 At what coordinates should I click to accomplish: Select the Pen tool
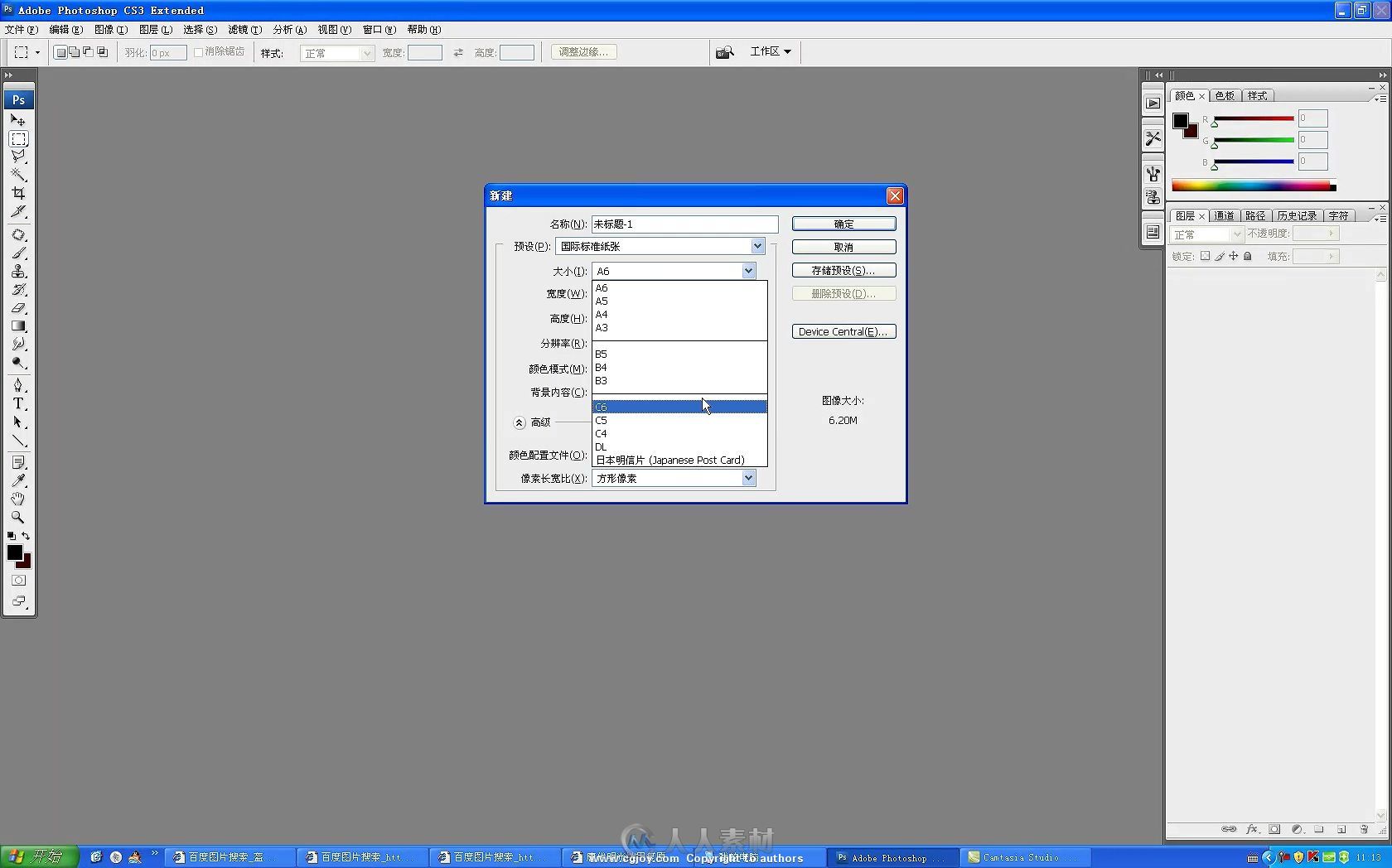point(18,385)
